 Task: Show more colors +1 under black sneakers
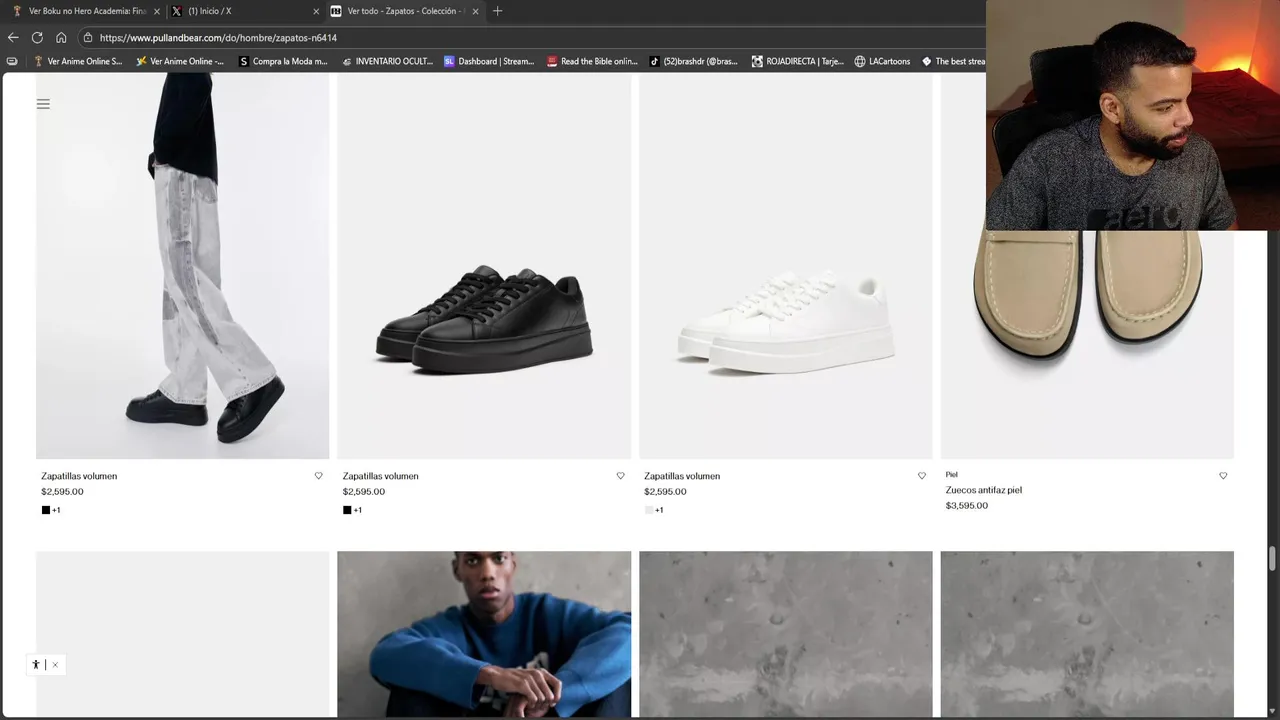pos(358,510)
